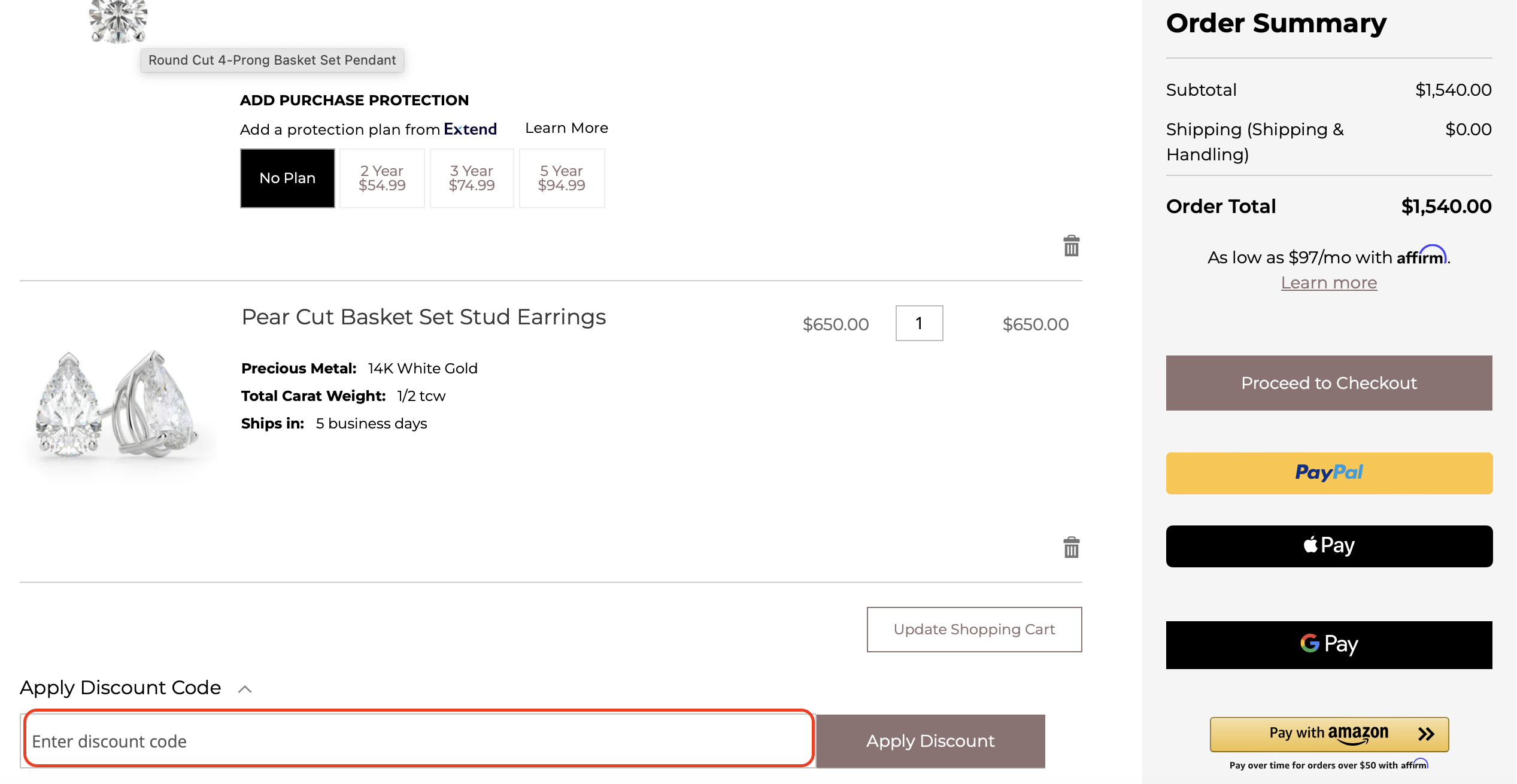This screenshot has height=784, width=1517.
Task: Pay using the PayPal button
Action: (x=1328, y=473)
